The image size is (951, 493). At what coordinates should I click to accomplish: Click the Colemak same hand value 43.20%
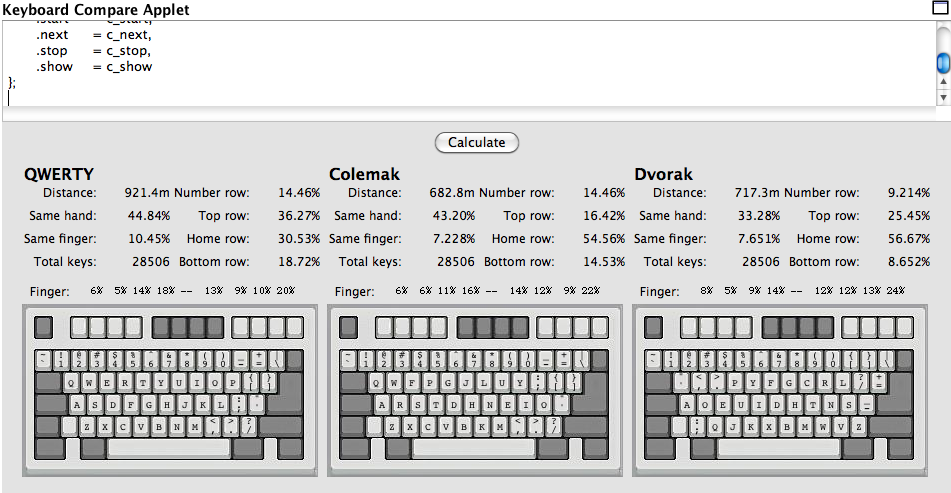[454, 216]
